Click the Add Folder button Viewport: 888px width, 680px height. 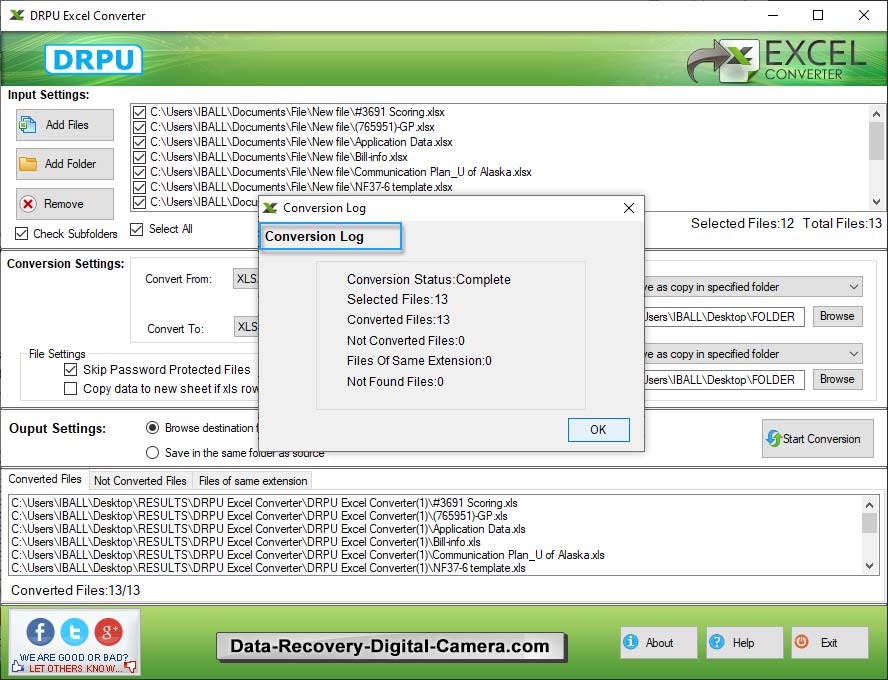click(65, 164)
